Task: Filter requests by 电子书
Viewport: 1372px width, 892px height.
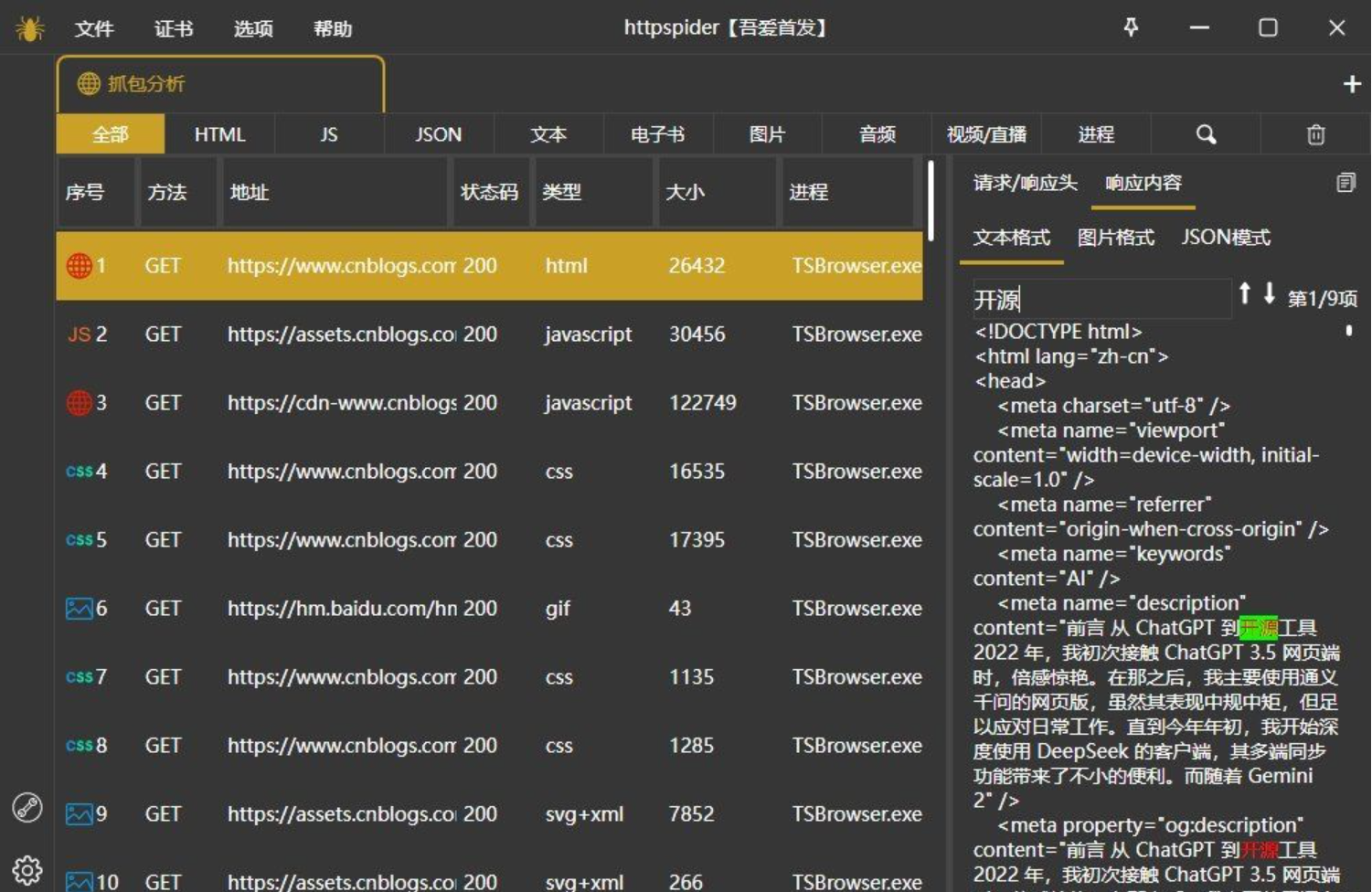Action: point(658,134)
